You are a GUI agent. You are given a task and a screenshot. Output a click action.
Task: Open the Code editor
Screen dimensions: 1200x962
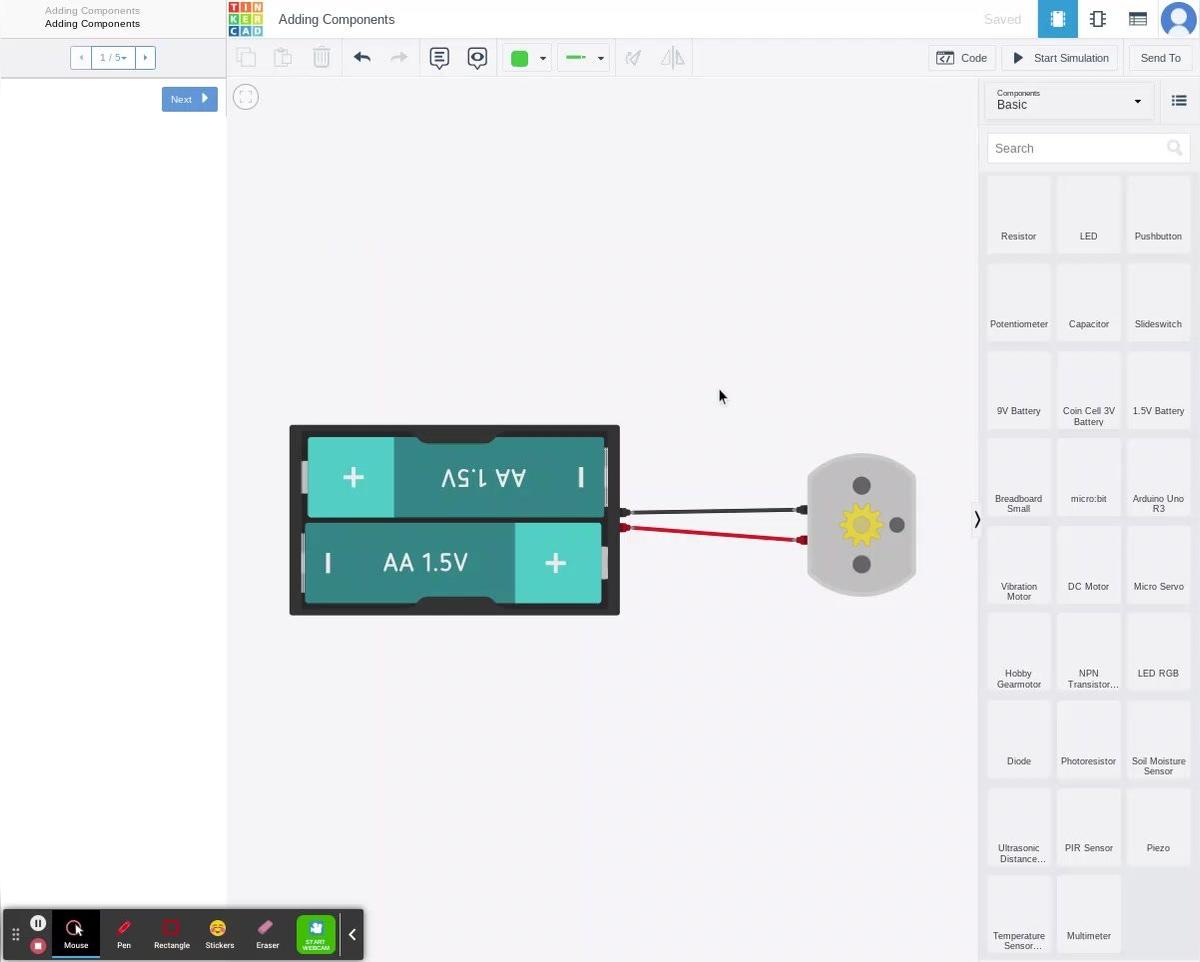pyautogui.click(x=961, y=58)
